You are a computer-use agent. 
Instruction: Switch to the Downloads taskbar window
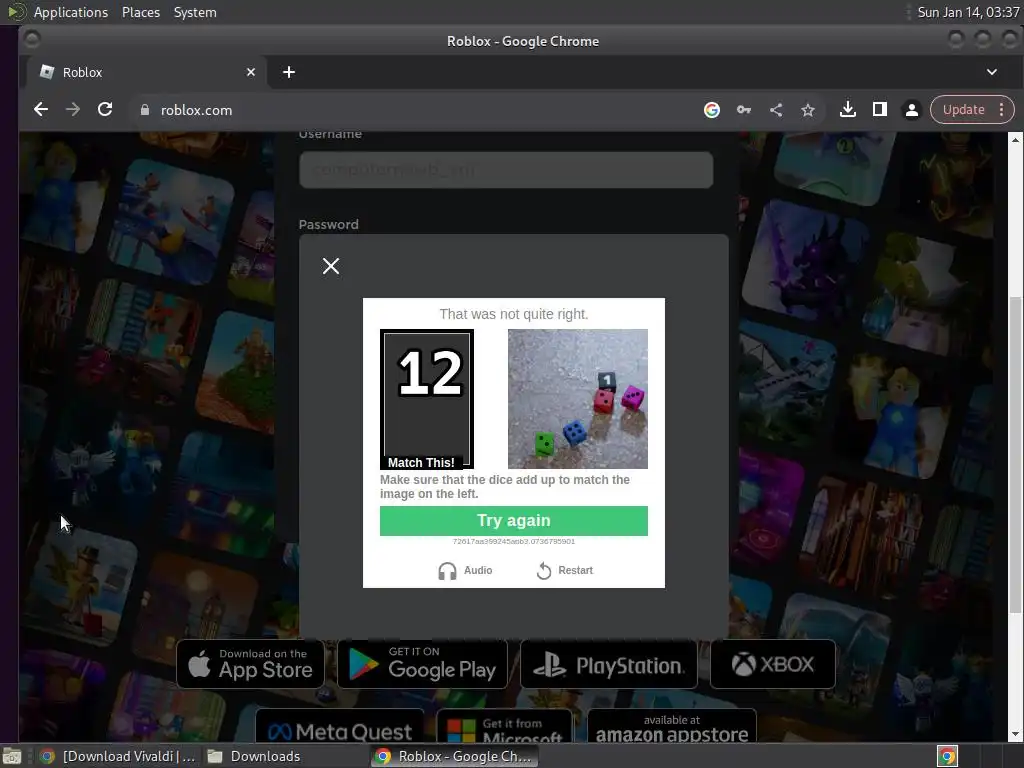click(x=253, y=756)
